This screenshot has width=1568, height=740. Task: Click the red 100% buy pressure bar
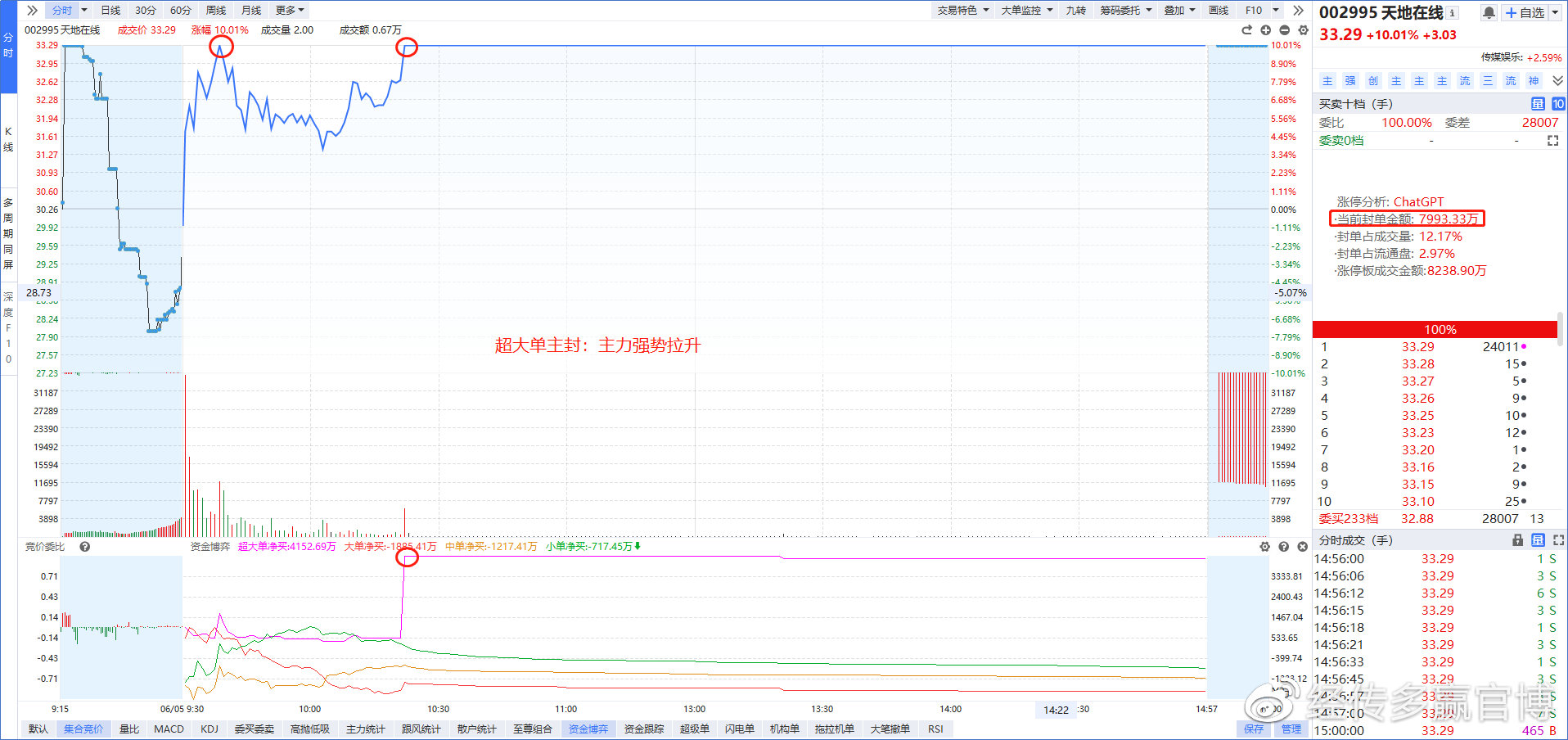click(x=1440, y=328)
